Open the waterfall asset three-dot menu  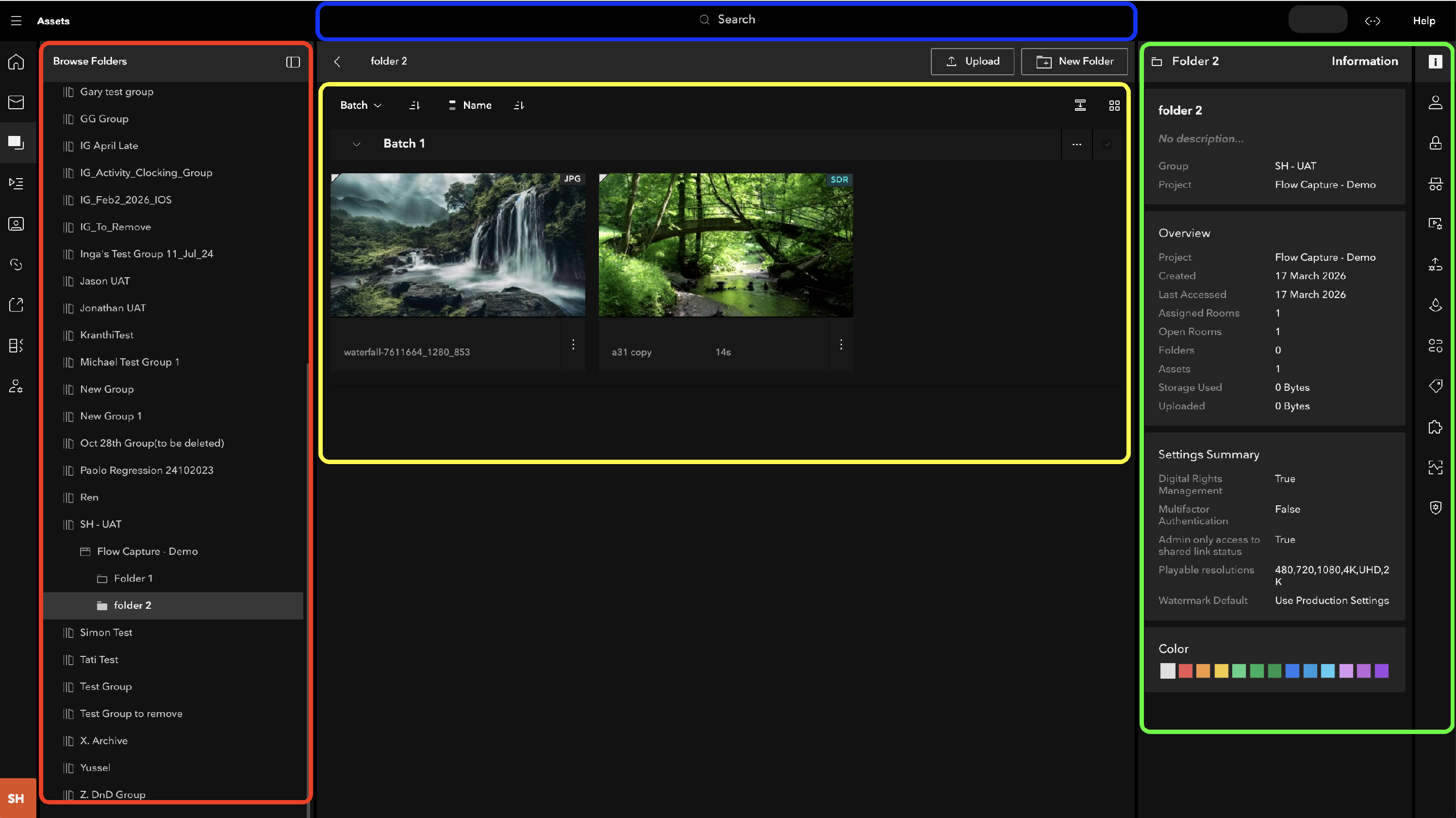coord(573,344)
